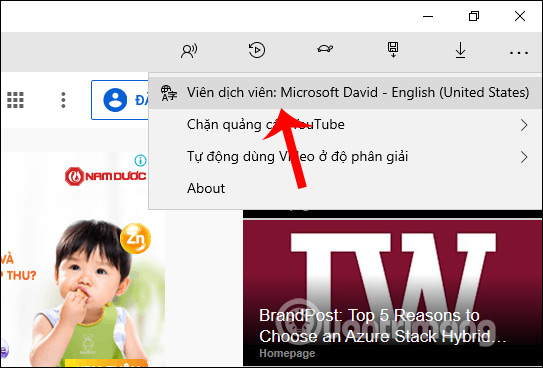
Task: Open the three-dot more options menu
Action: pos(519,53)
